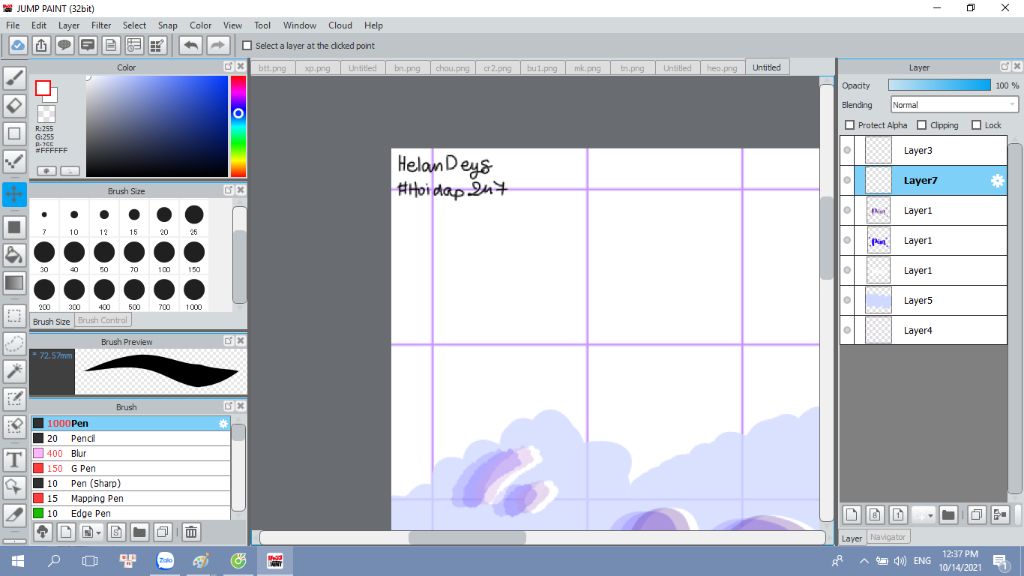1024x576 pixels.
Task: Select the Text tool
Action: coord(14,460)
